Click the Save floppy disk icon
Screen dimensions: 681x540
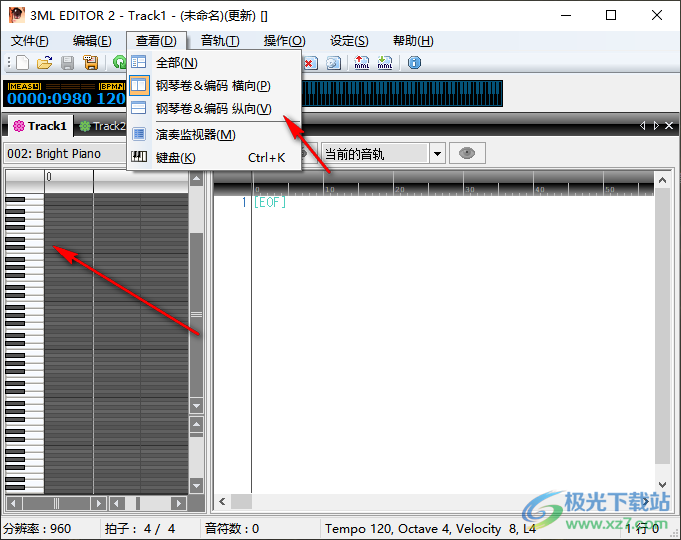[x=67, y=63]
